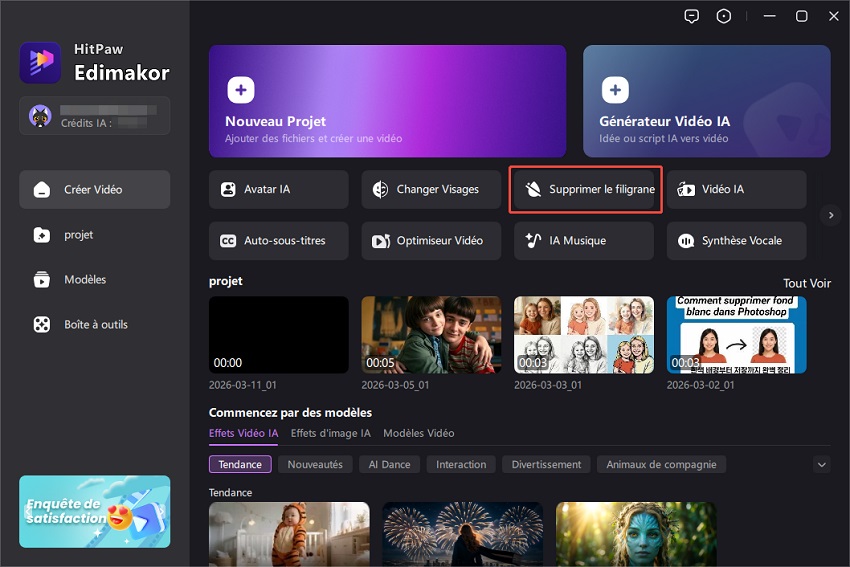Image resolution: width=850 pixels, height=567 pixels.
Task: Expand the effect category list chevron
Action: tap(822, 465)
